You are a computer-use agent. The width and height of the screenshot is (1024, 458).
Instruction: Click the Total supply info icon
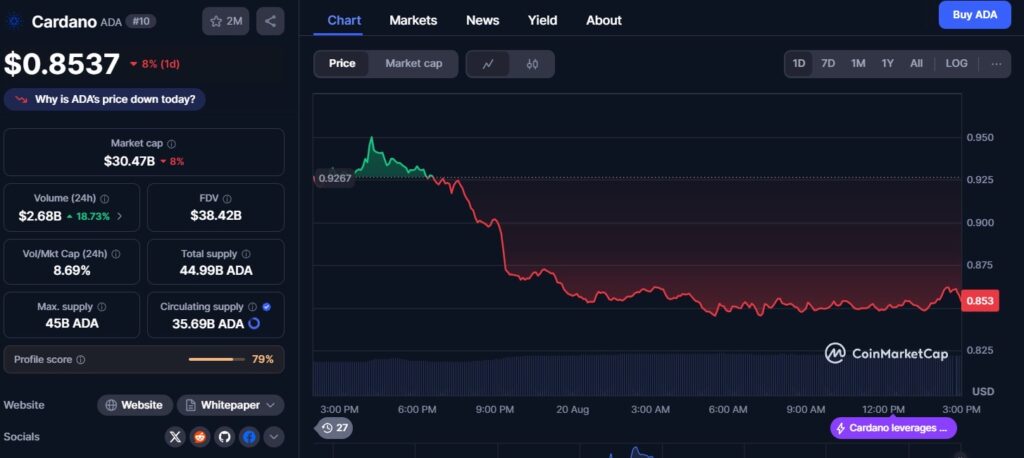tap(246, 254)
